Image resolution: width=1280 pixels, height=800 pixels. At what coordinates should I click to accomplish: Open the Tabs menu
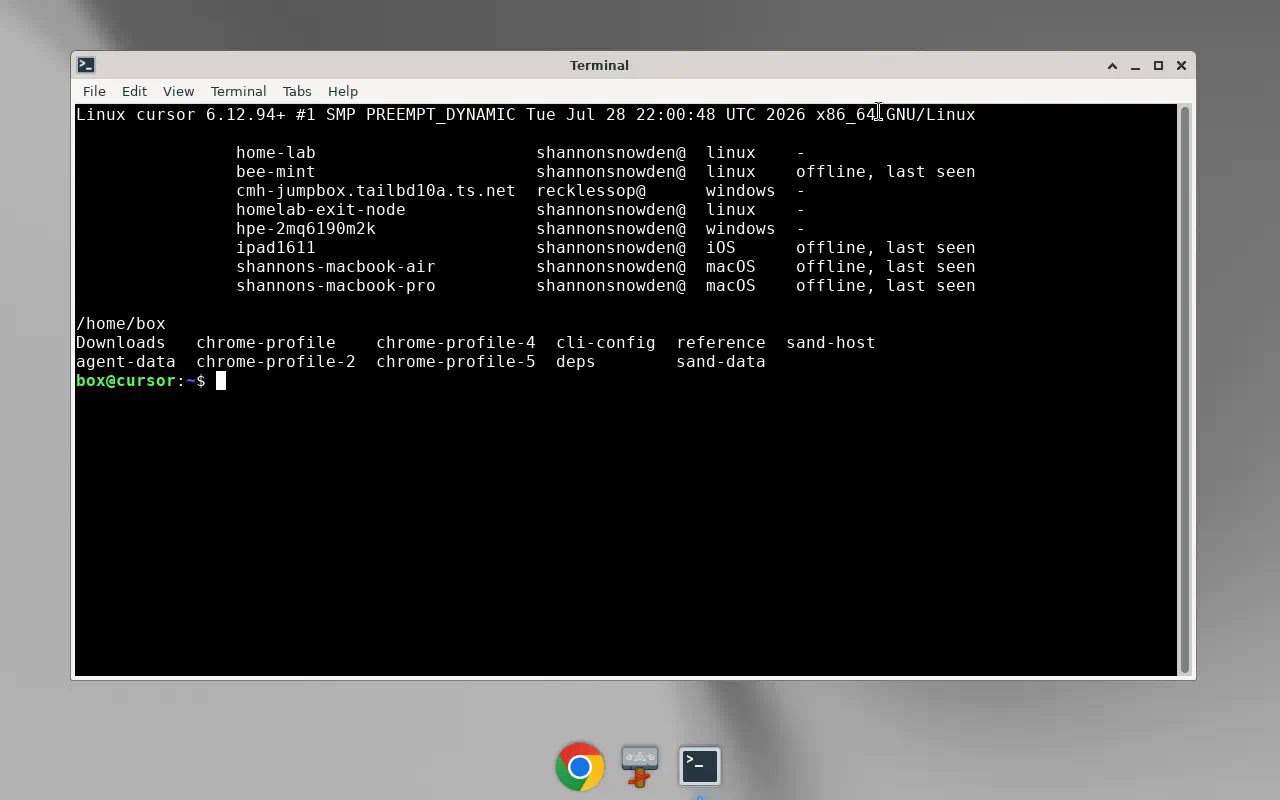[297, 91]
